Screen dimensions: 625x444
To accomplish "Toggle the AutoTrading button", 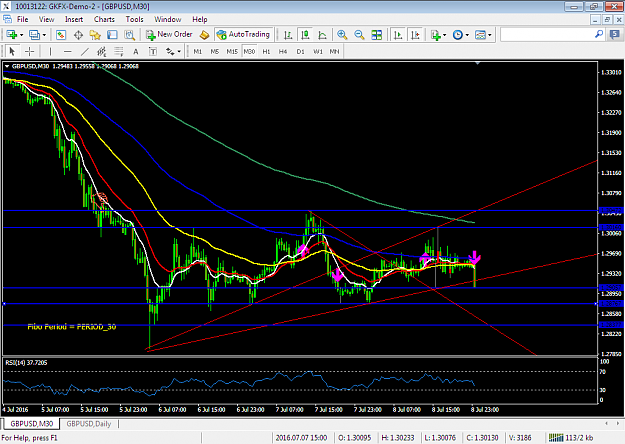I will (244, 35).
